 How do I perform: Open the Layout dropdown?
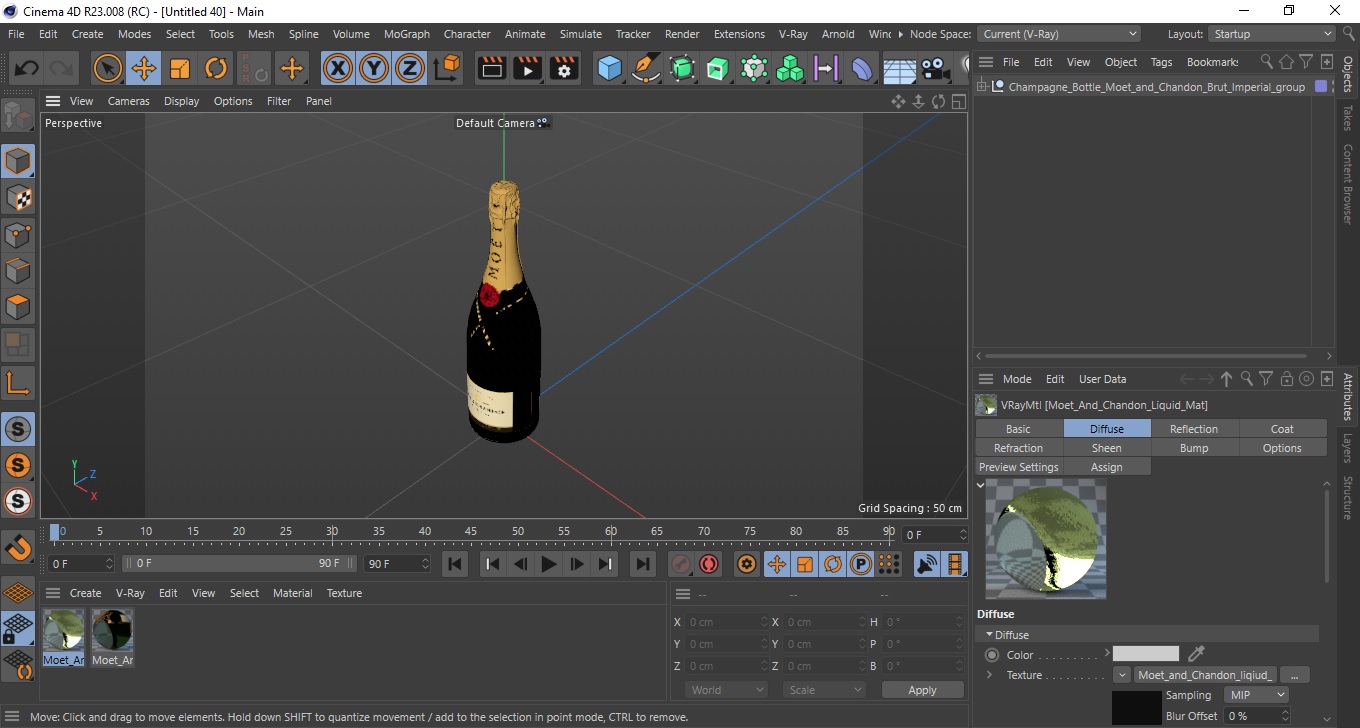point(1271,34)
